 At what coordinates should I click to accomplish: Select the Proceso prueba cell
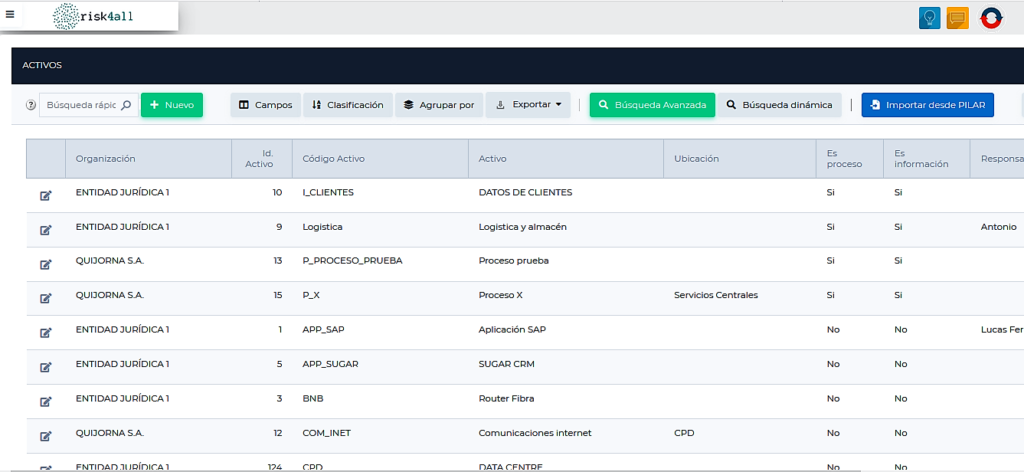click(x=513, y=261)
